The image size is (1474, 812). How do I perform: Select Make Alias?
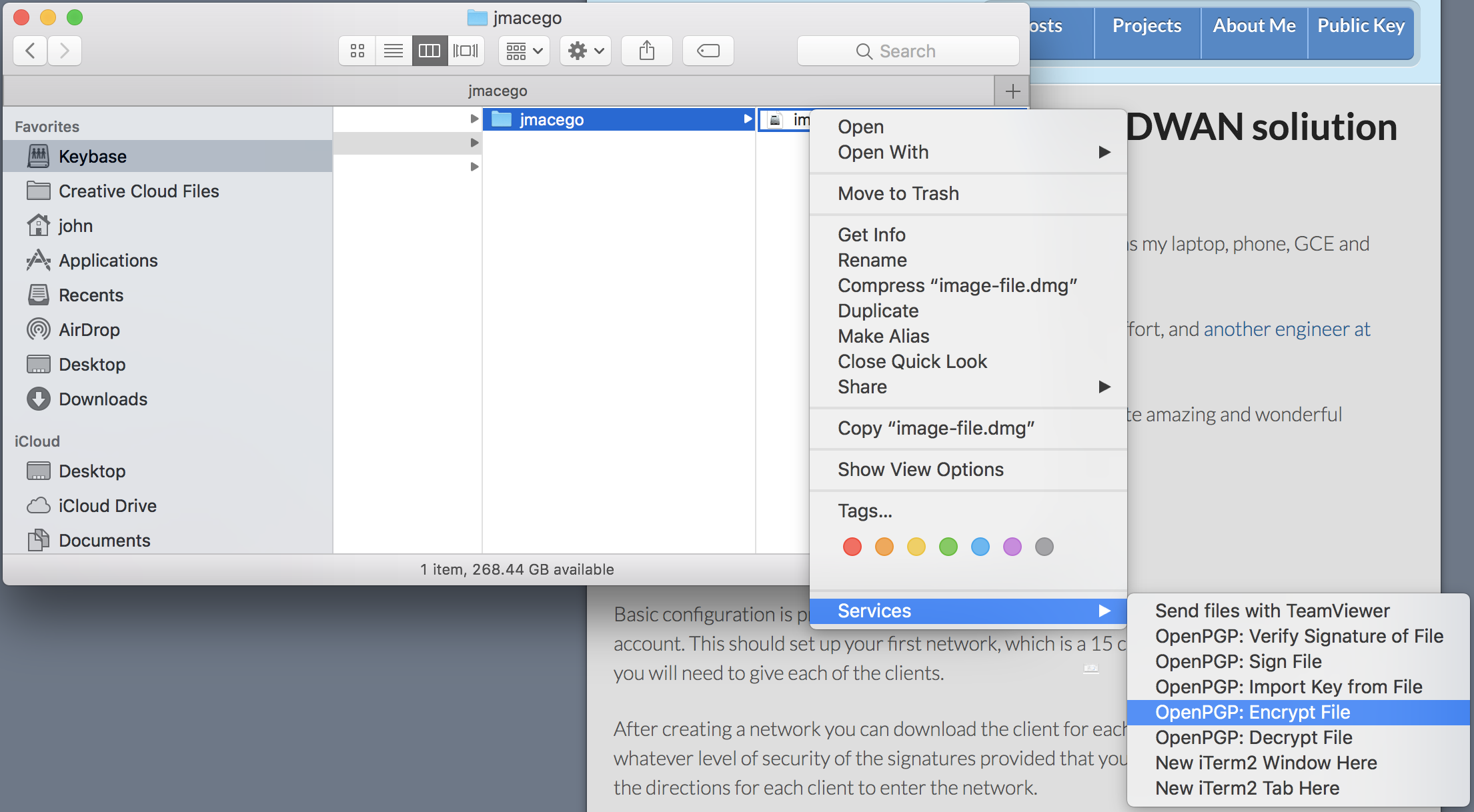tap(968, 336)
